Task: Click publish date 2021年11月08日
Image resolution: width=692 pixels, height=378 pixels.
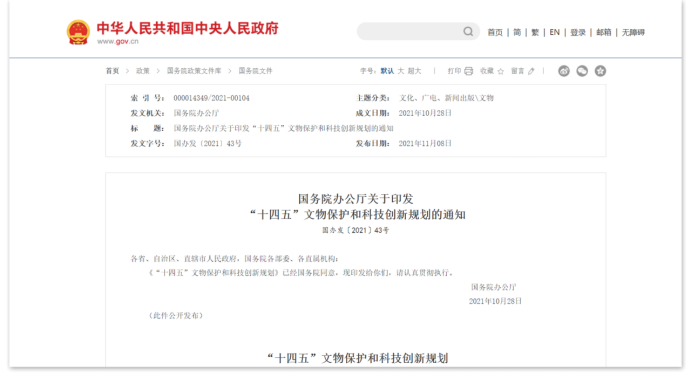Action: point(425,143)
